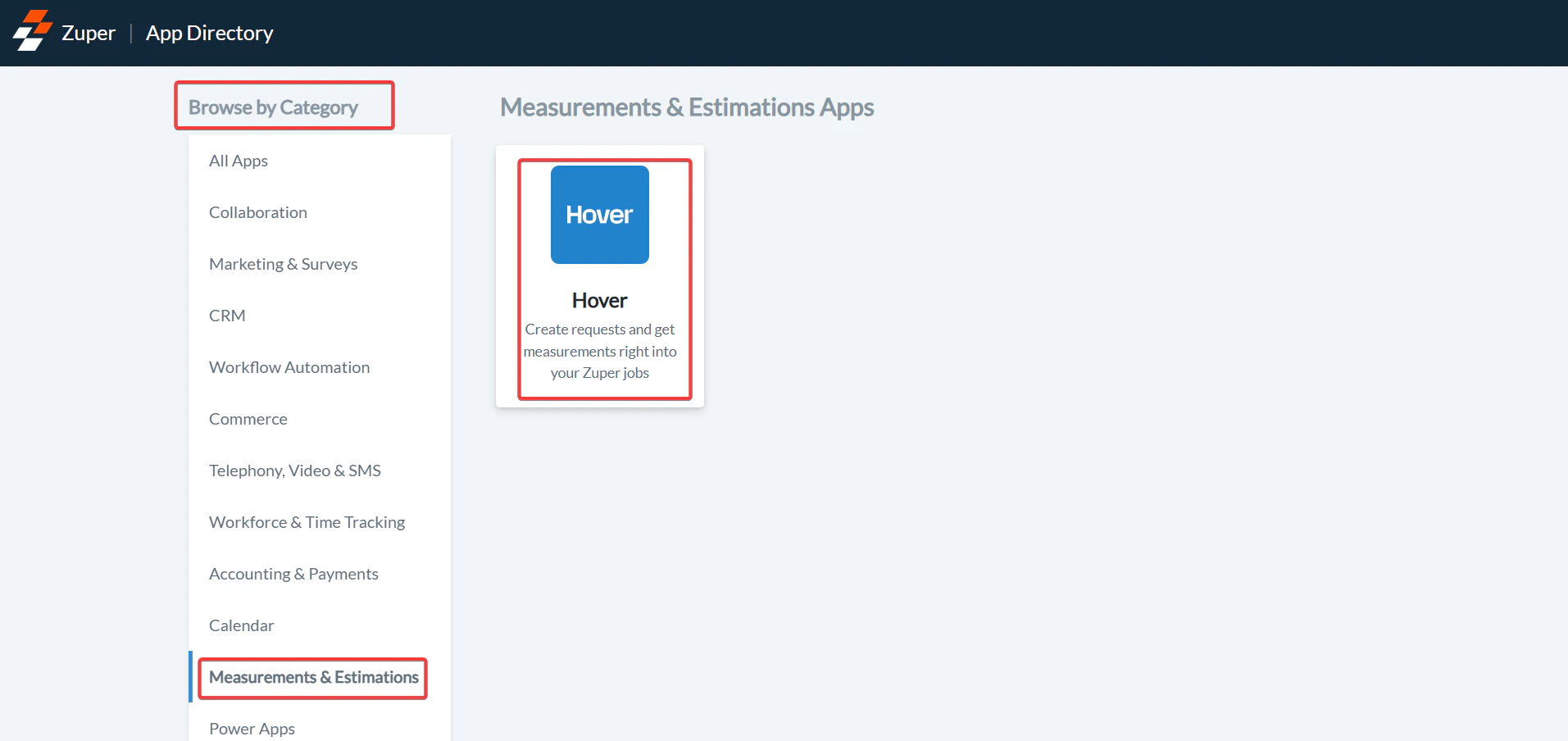This screenshot has height=741, width=1568.
Task: Click the App Directory header link
Action: pyautogui.click(x=210, y=33)
